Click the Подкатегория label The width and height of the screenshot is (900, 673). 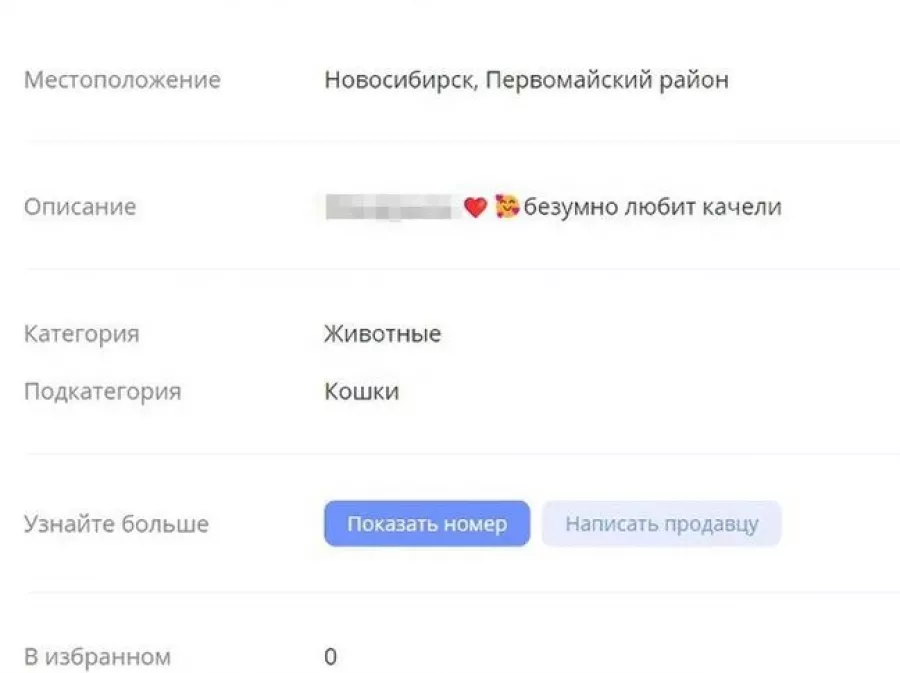(x=102, y=391)
